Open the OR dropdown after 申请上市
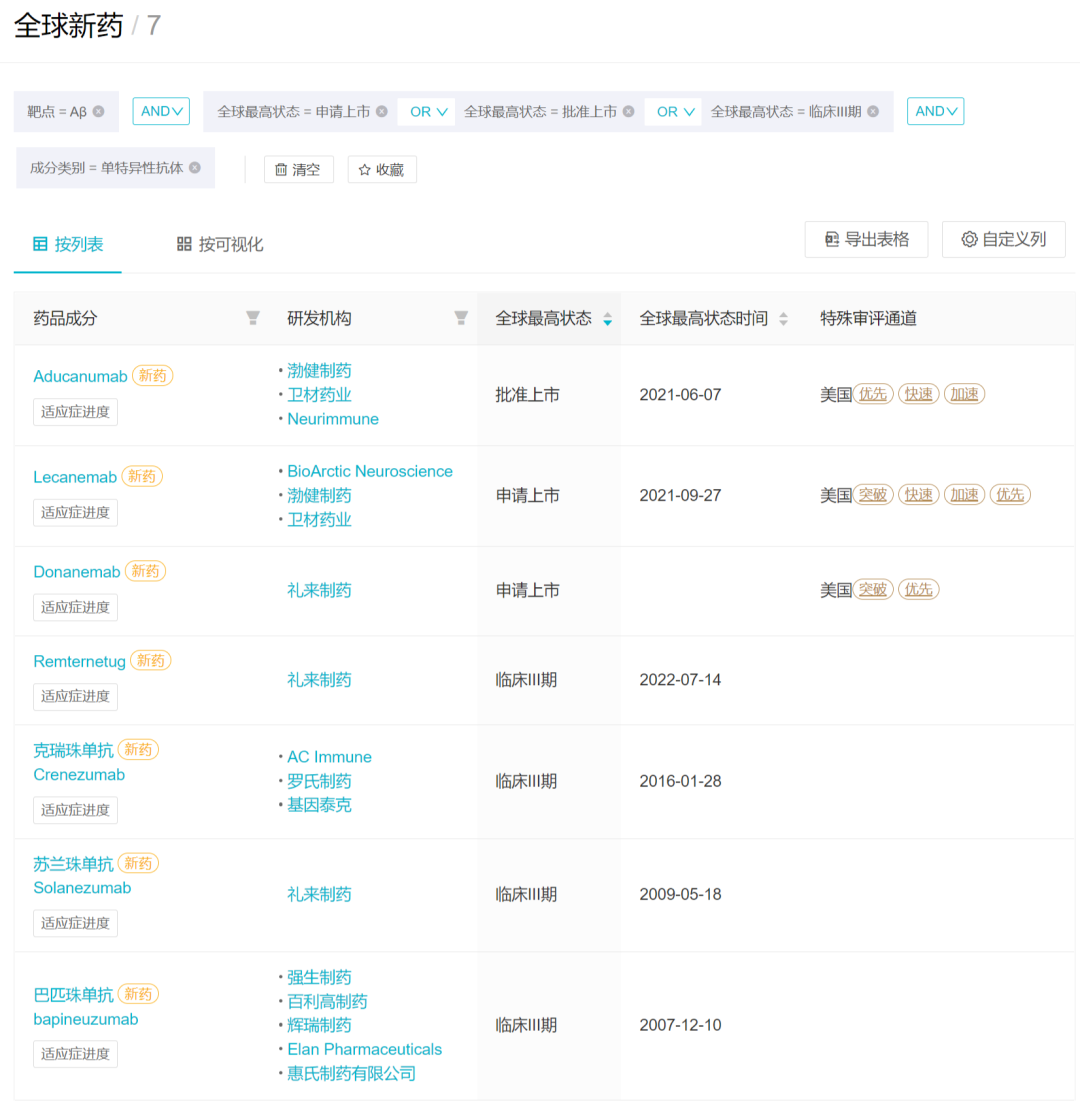 point(427,112)
